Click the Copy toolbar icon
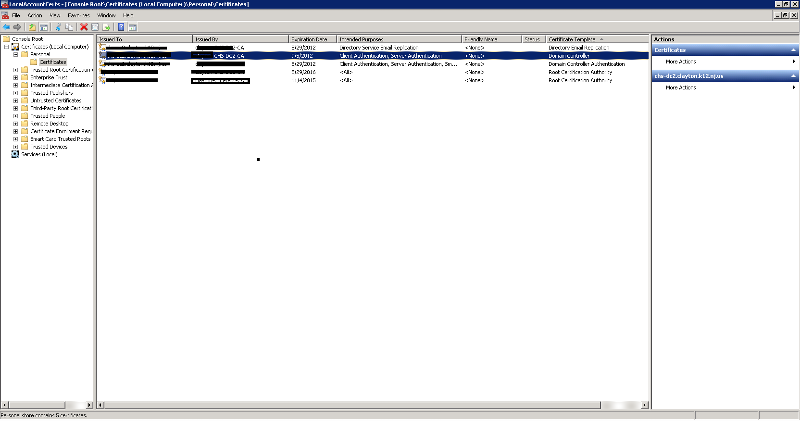The height and width of the screenshot is (421, 800). coord(69,27)
